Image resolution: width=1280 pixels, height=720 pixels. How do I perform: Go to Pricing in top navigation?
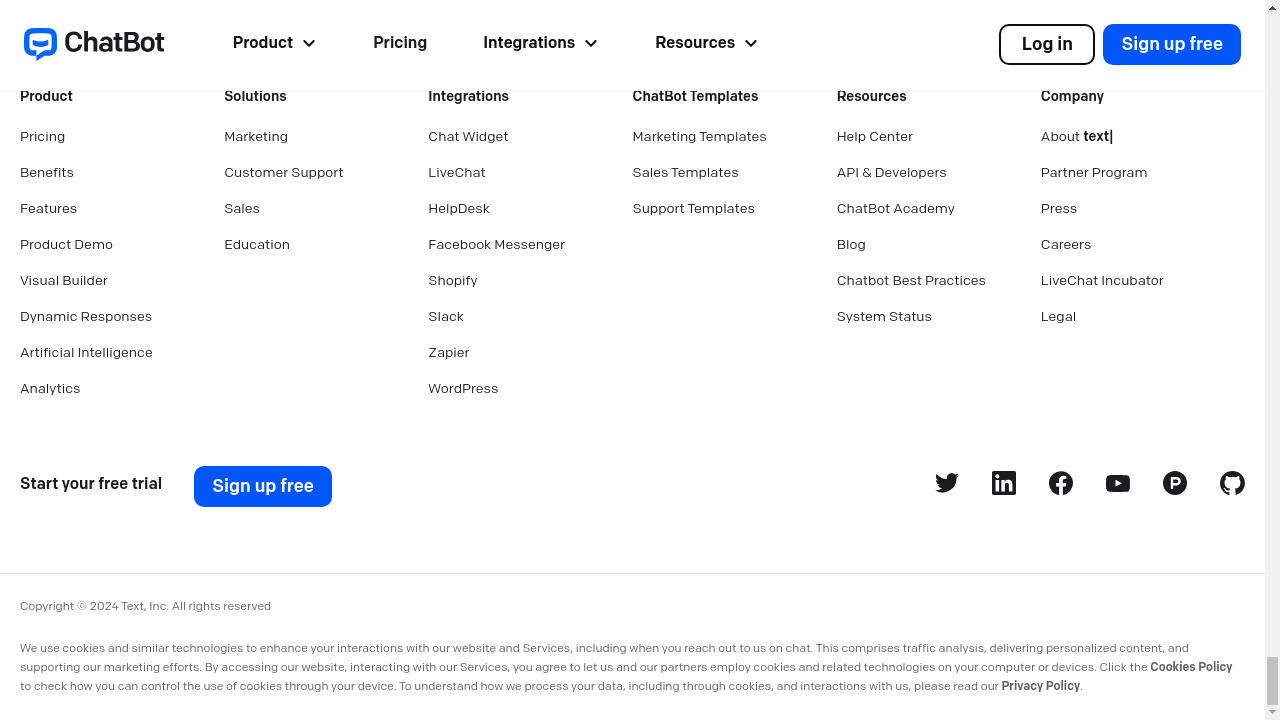(x=400, y=43)
